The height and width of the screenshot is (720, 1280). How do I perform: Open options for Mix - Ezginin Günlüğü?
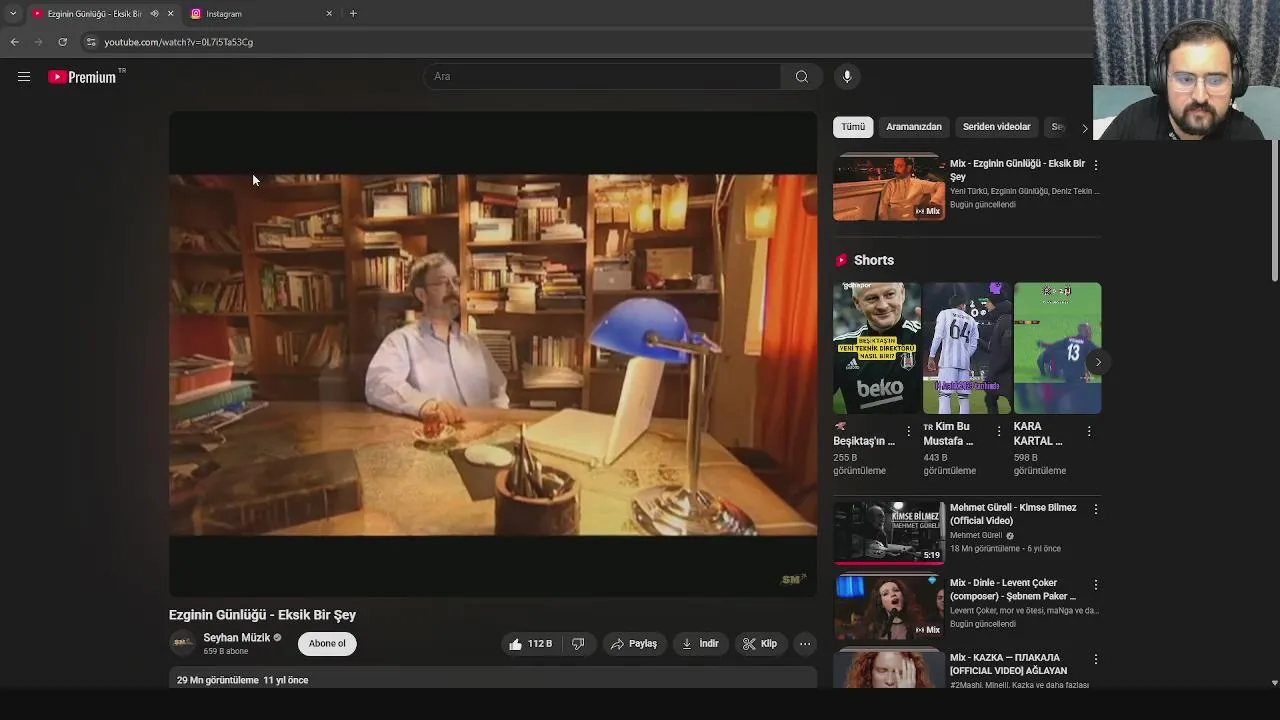coord(1096,165)
